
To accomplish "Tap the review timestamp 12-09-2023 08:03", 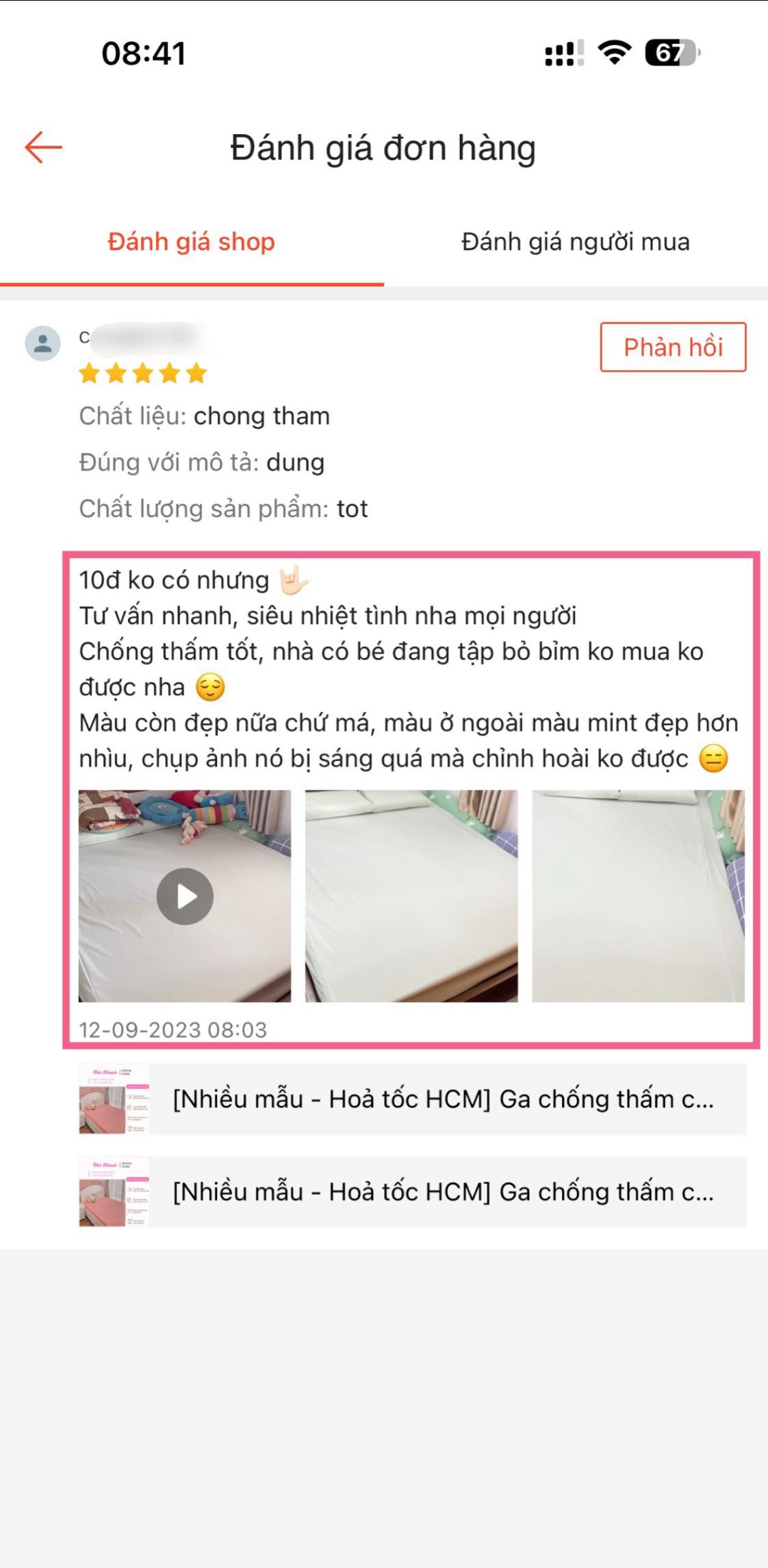I will point(172,1030).
